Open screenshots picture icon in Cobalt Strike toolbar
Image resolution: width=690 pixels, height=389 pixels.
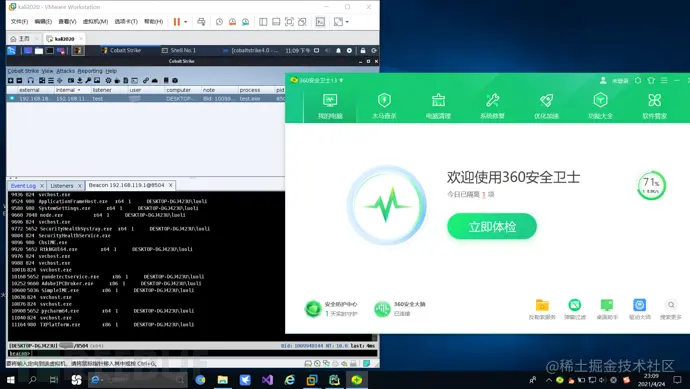(x=97, y=81)
